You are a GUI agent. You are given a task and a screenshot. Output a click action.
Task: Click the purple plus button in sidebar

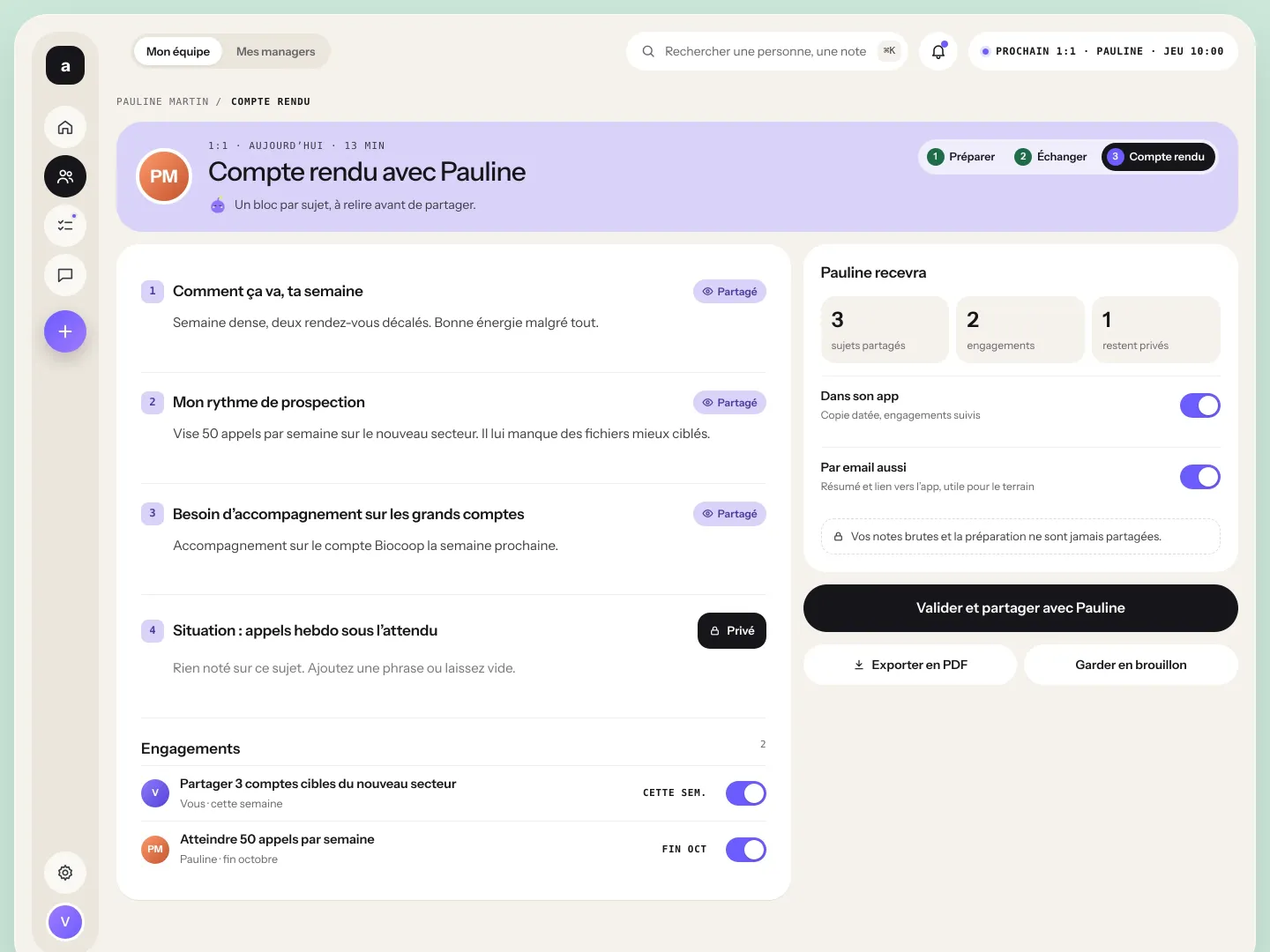[65, 331]
